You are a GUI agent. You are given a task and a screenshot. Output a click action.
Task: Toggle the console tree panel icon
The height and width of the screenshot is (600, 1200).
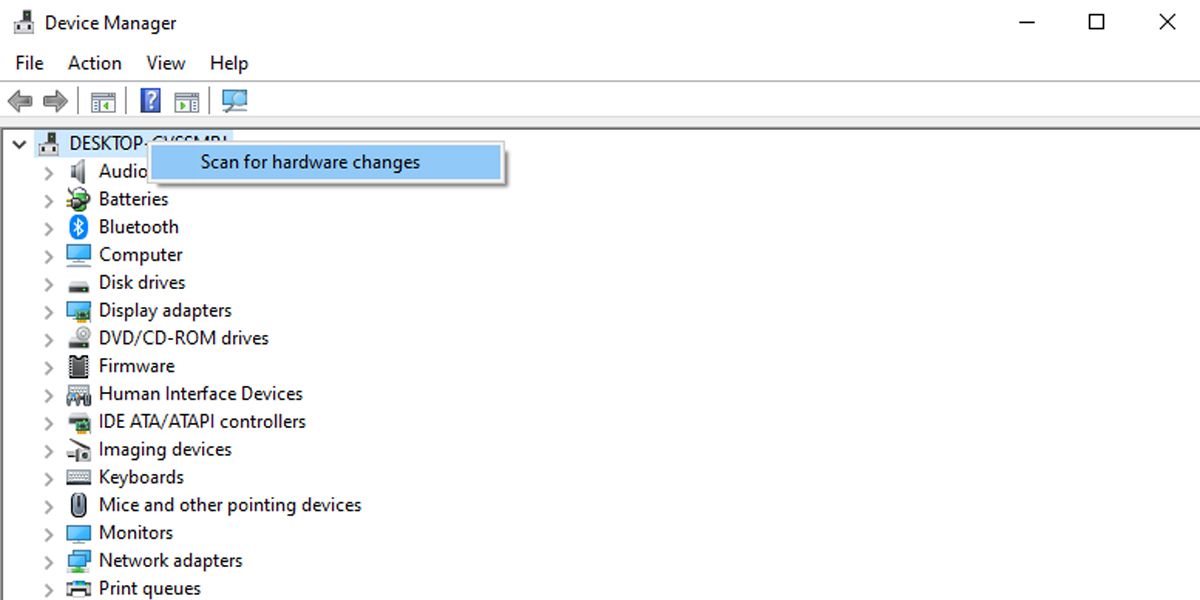coord(103,100)
